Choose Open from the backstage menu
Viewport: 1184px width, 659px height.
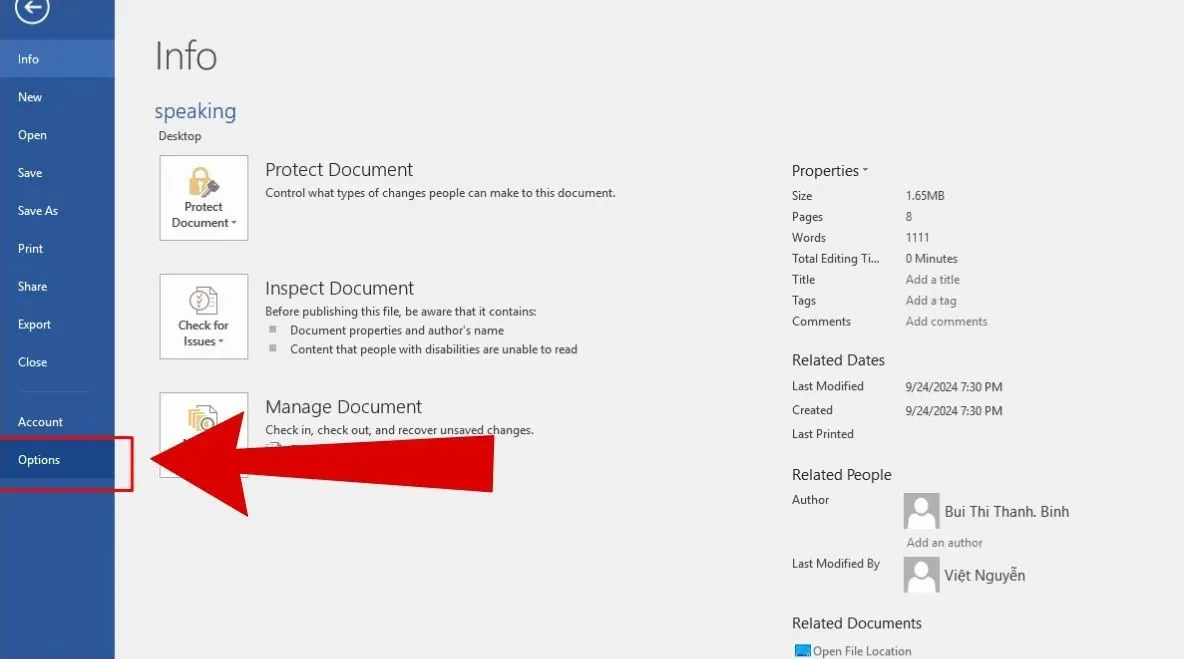click(57, 134)
